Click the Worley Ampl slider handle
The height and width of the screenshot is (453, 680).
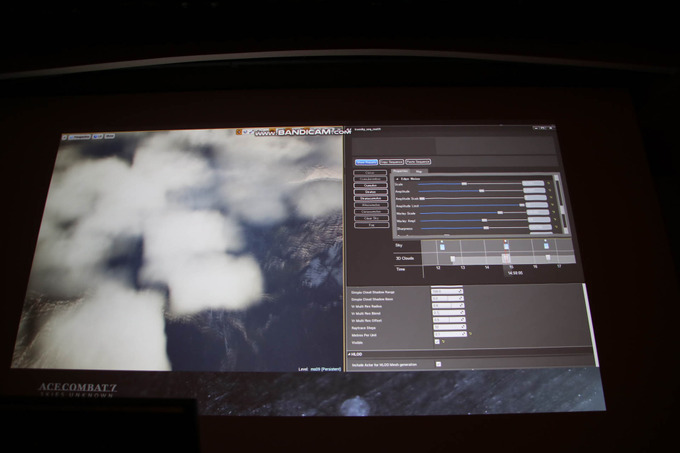pyautogui.click(x=484, y=220)
